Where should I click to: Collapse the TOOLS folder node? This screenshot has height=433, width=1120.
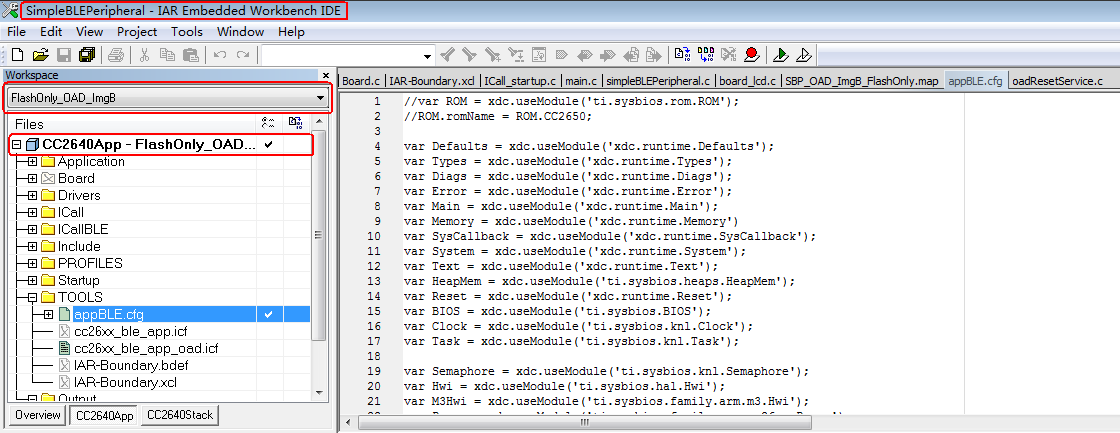[33, 297]
